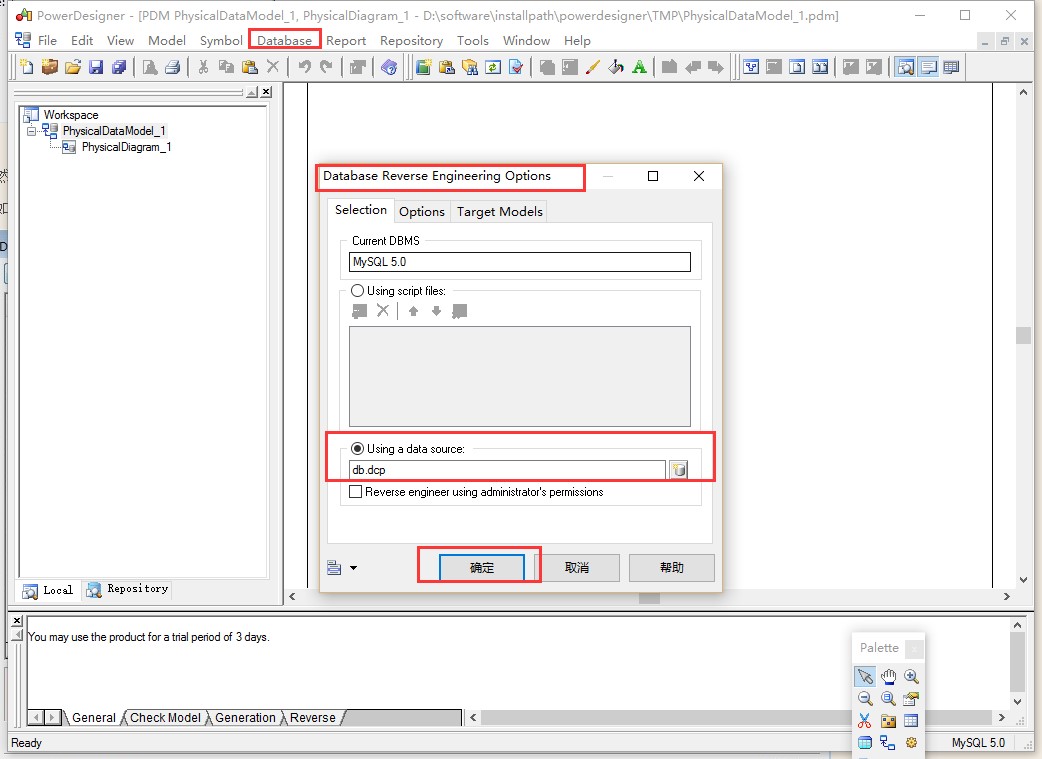Collapse the PhysicalDataModel_1 tree node
The width and height of the screenshot is (1042, 759).
click(x=31, y=131)
